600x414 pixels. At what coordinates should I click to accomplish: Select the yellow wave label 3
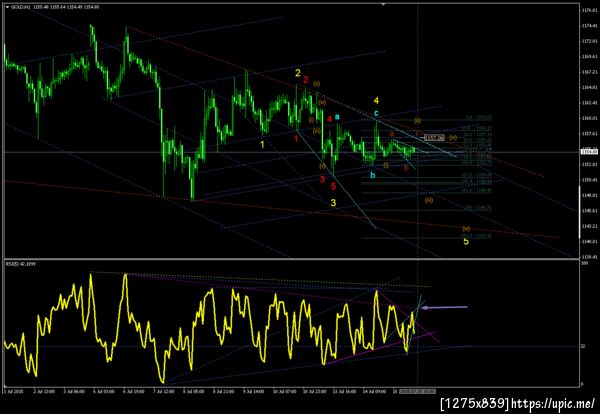click(x=333, y=202)
